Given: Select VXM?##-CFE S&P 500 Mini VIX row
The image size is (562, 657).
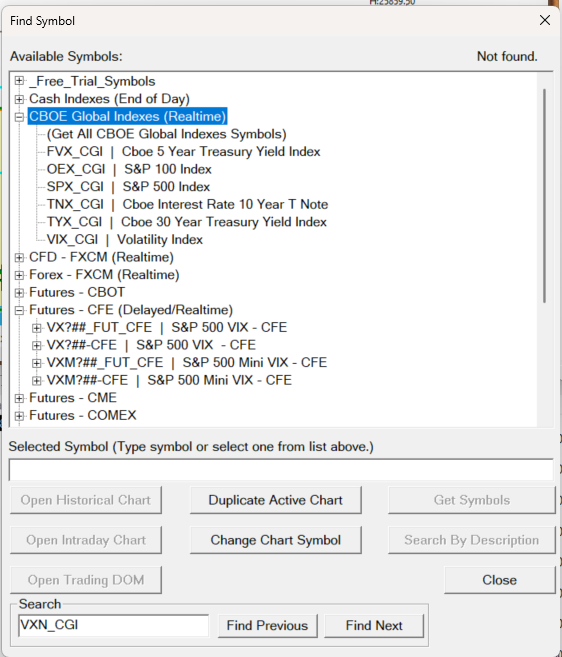Looking at the screenshot, I should point(169,380).
